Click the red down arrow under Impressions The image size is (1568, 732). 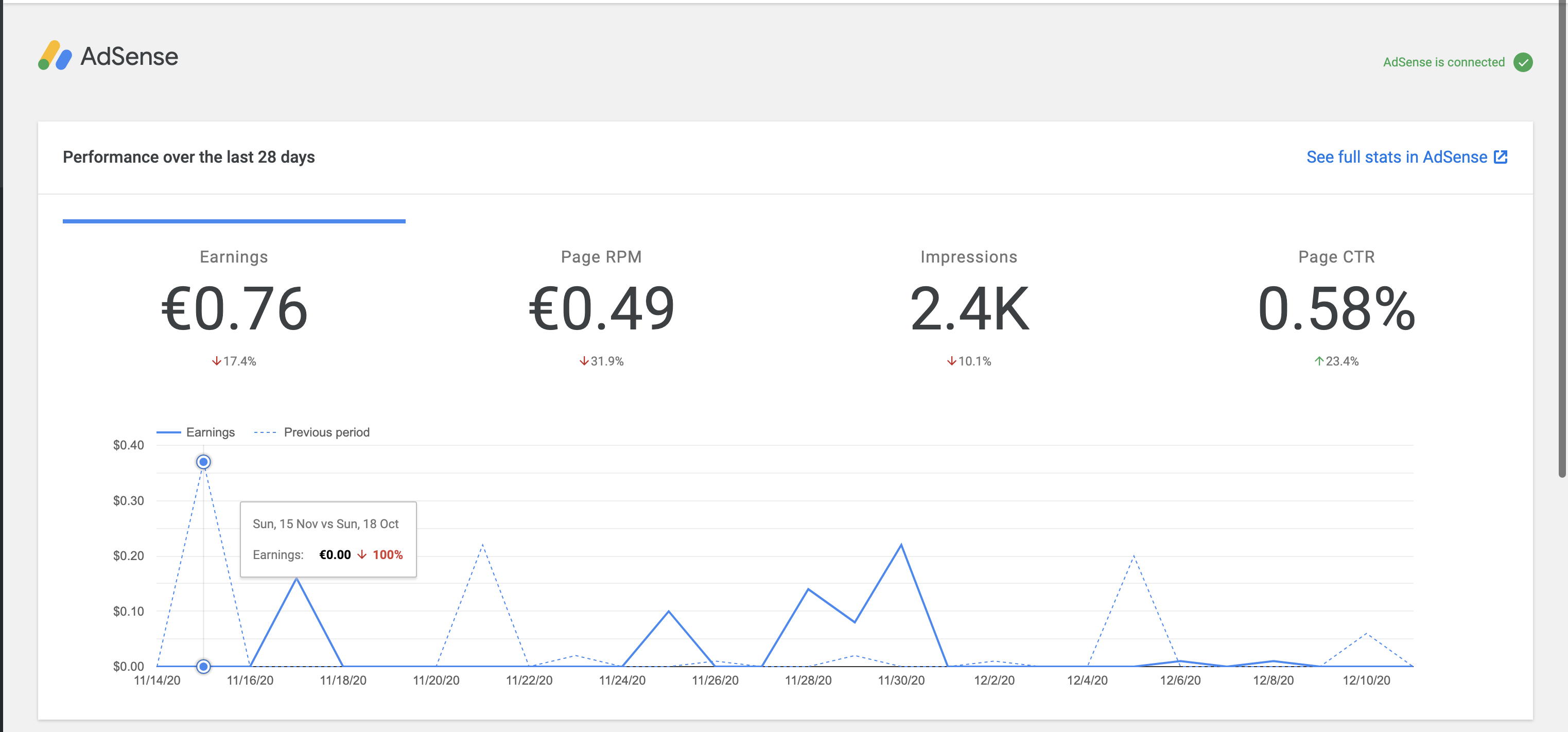[x=951, y=361]
